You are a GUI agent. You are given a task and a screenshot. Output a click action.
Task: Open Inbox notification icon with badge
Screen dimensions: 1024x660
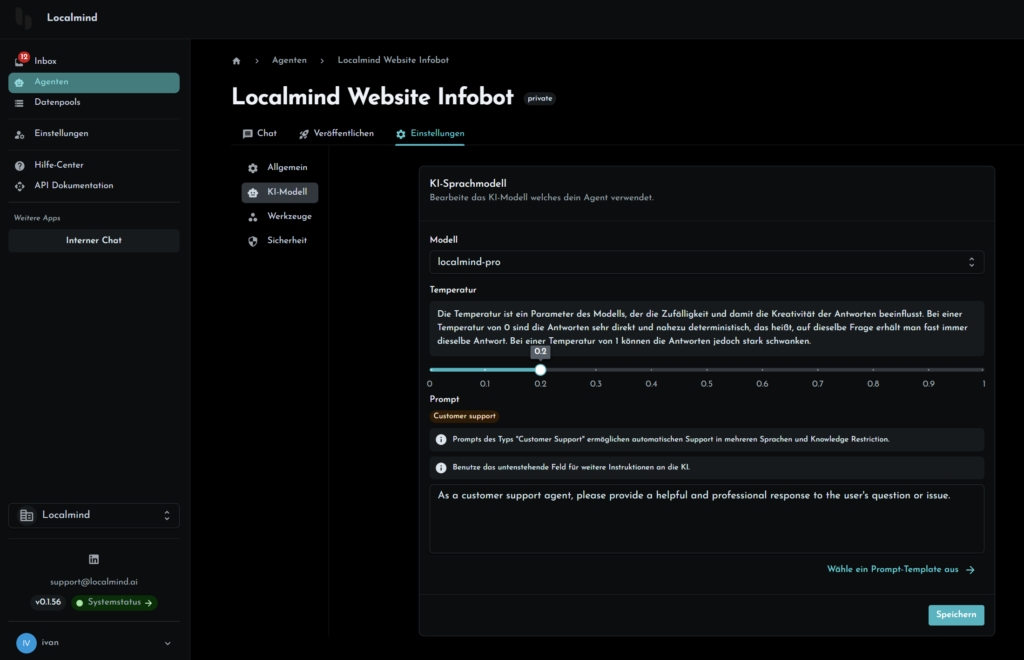click(20, 61)
